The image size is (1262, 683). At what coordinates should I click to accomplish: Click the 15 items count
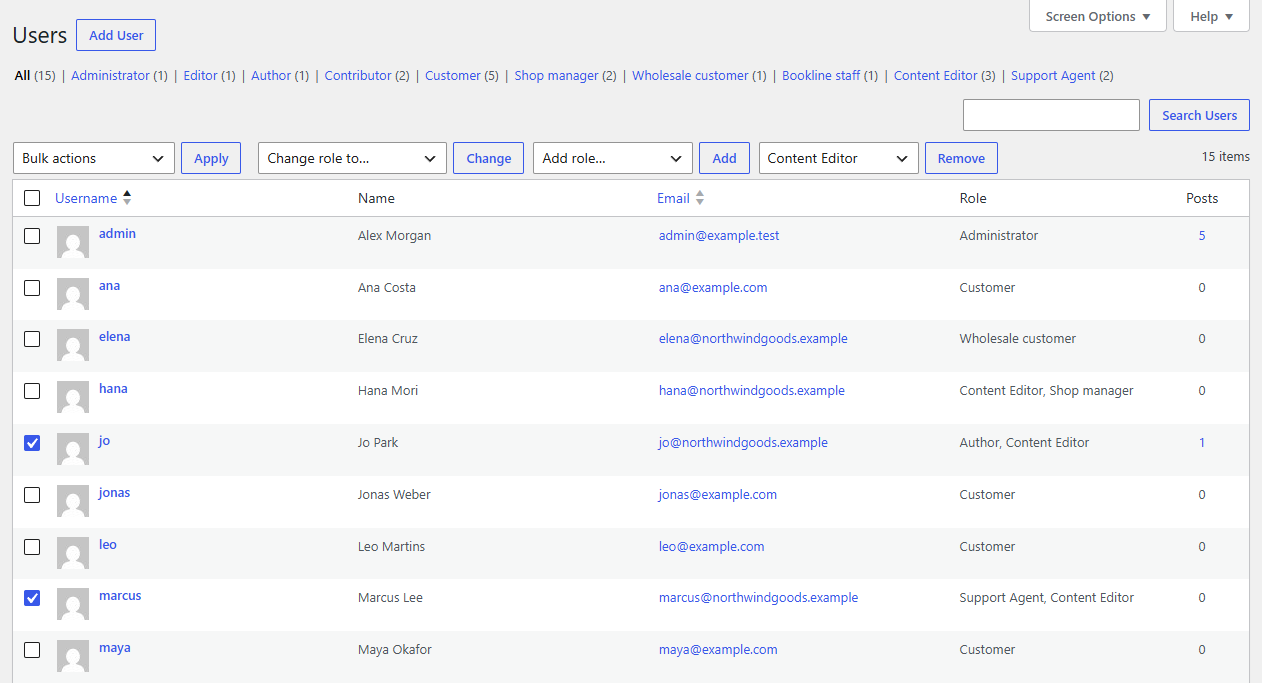pos(1225,157)
